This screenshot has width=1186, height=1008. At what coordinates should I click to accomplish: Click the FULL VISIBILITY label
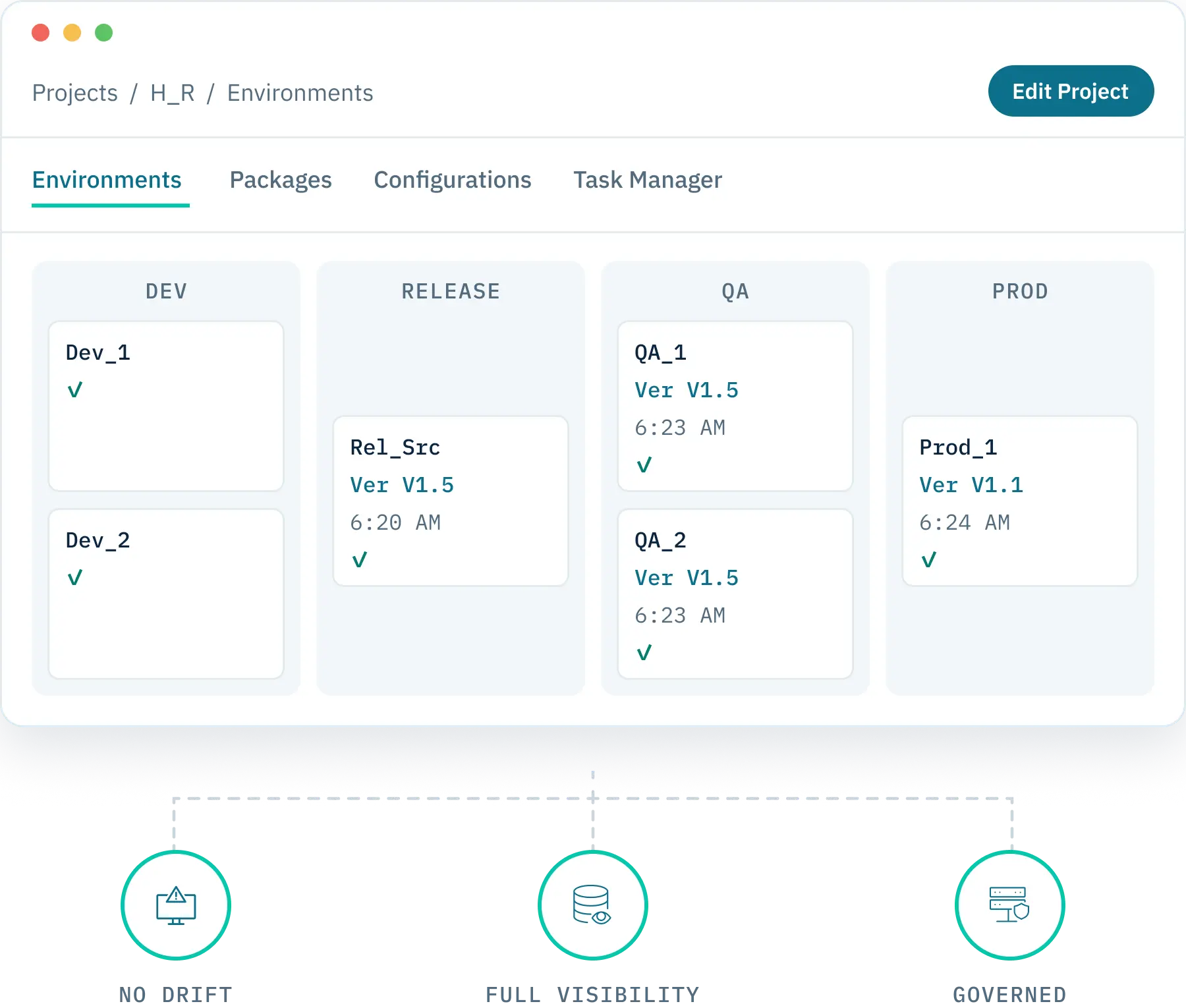pos(592,994)
